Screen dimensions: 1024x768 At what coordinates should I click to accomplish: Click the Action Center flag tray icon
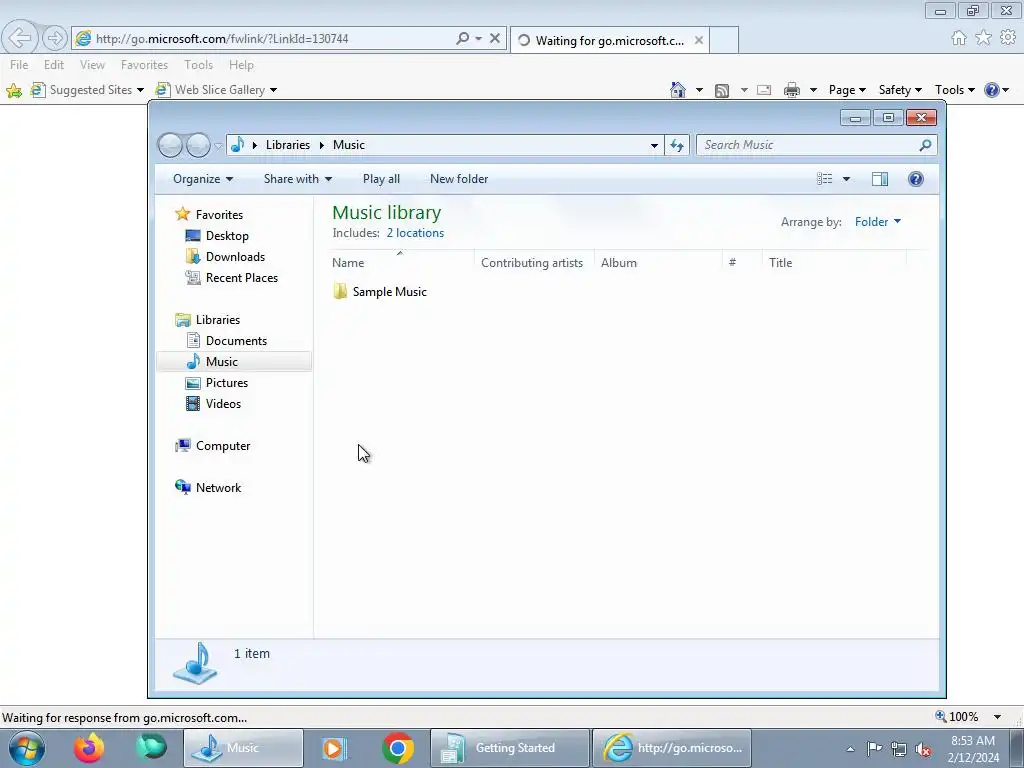click(874, 749)
